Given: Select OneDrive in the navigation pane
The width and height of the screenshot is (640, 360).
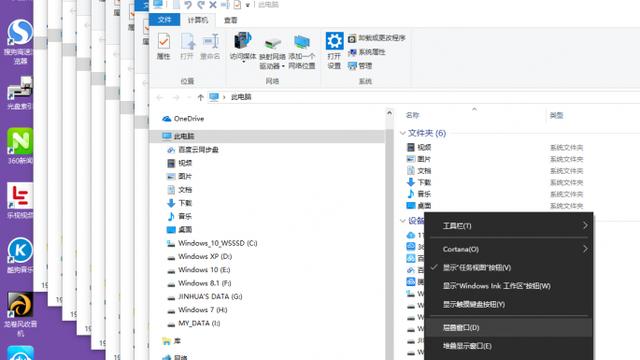Looking at the screenshot, I should click(183, 118).
